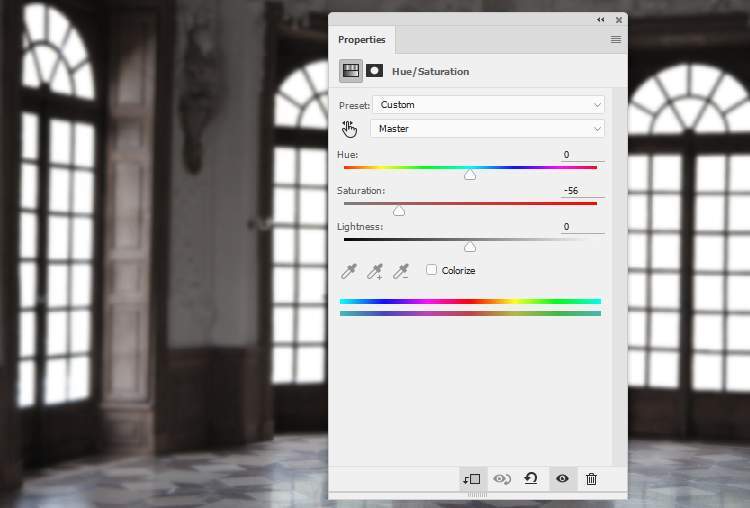Click the panel bottom resize grip

coord(477,495)
